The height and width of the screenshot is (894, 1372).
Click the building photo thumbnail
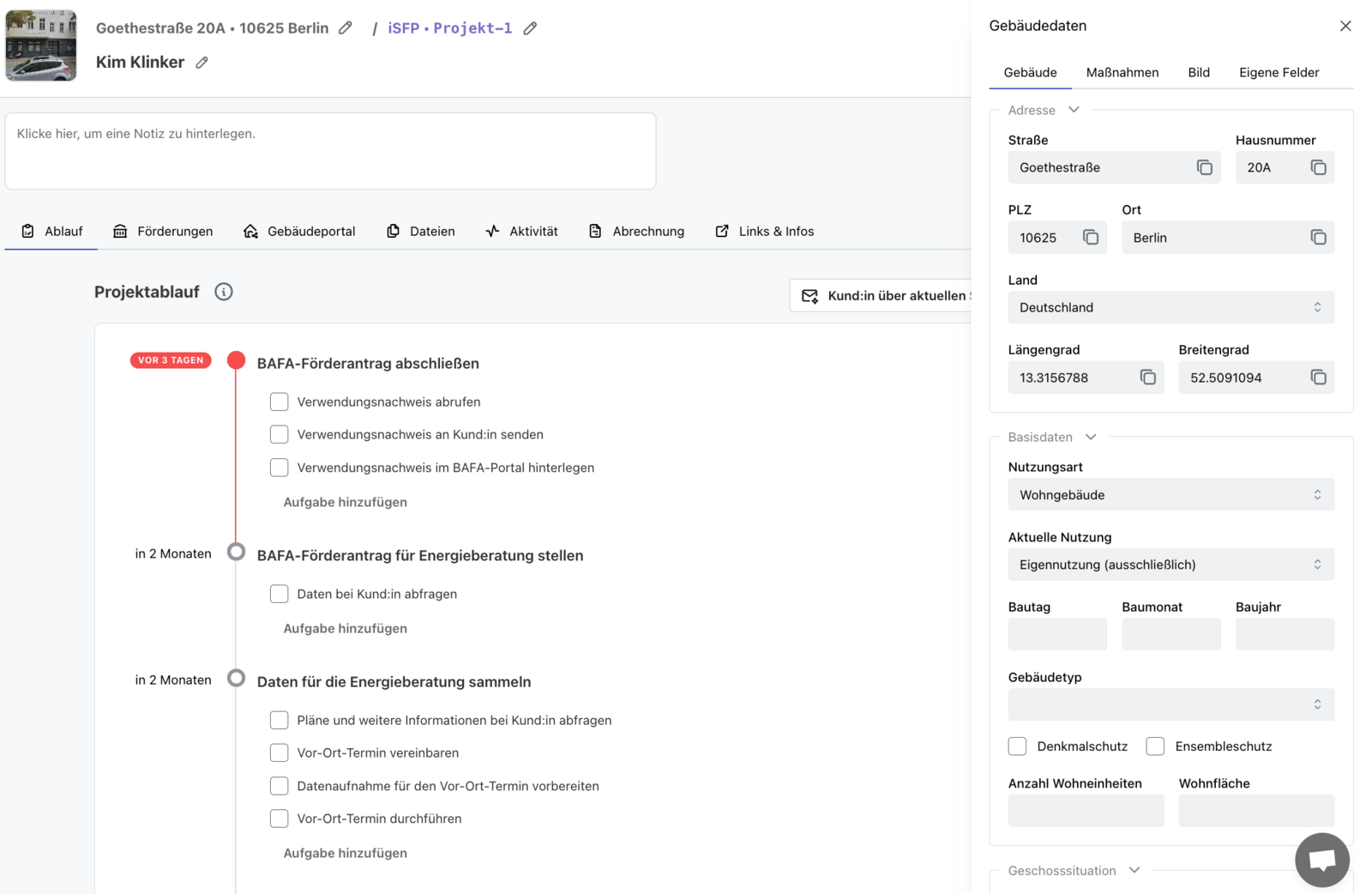click(41, 45)
